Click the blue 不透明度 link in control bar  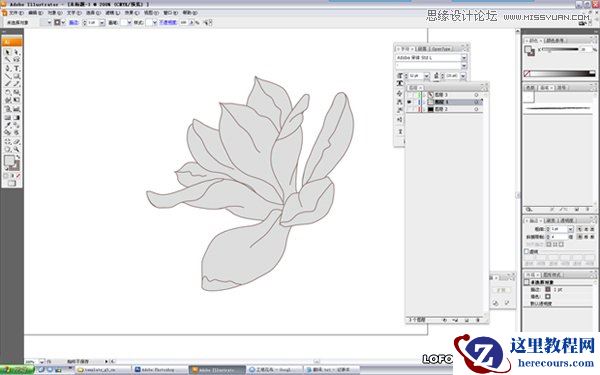[x=168, y=22]
